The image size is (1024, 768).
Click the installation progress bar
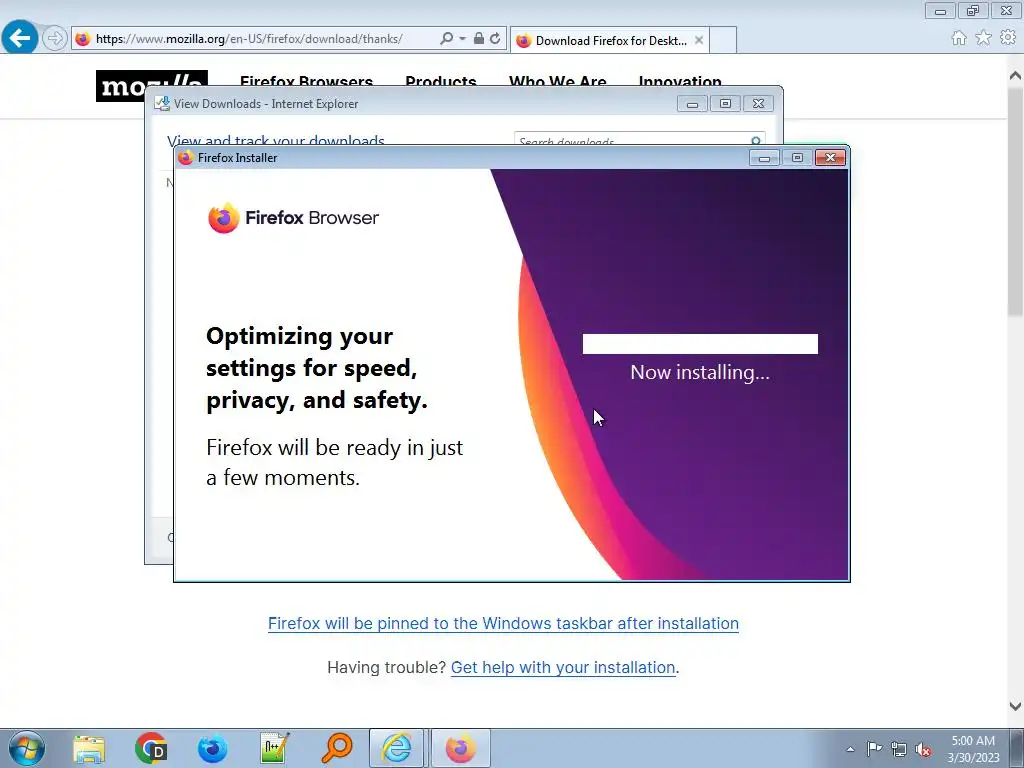coord(700,344)
